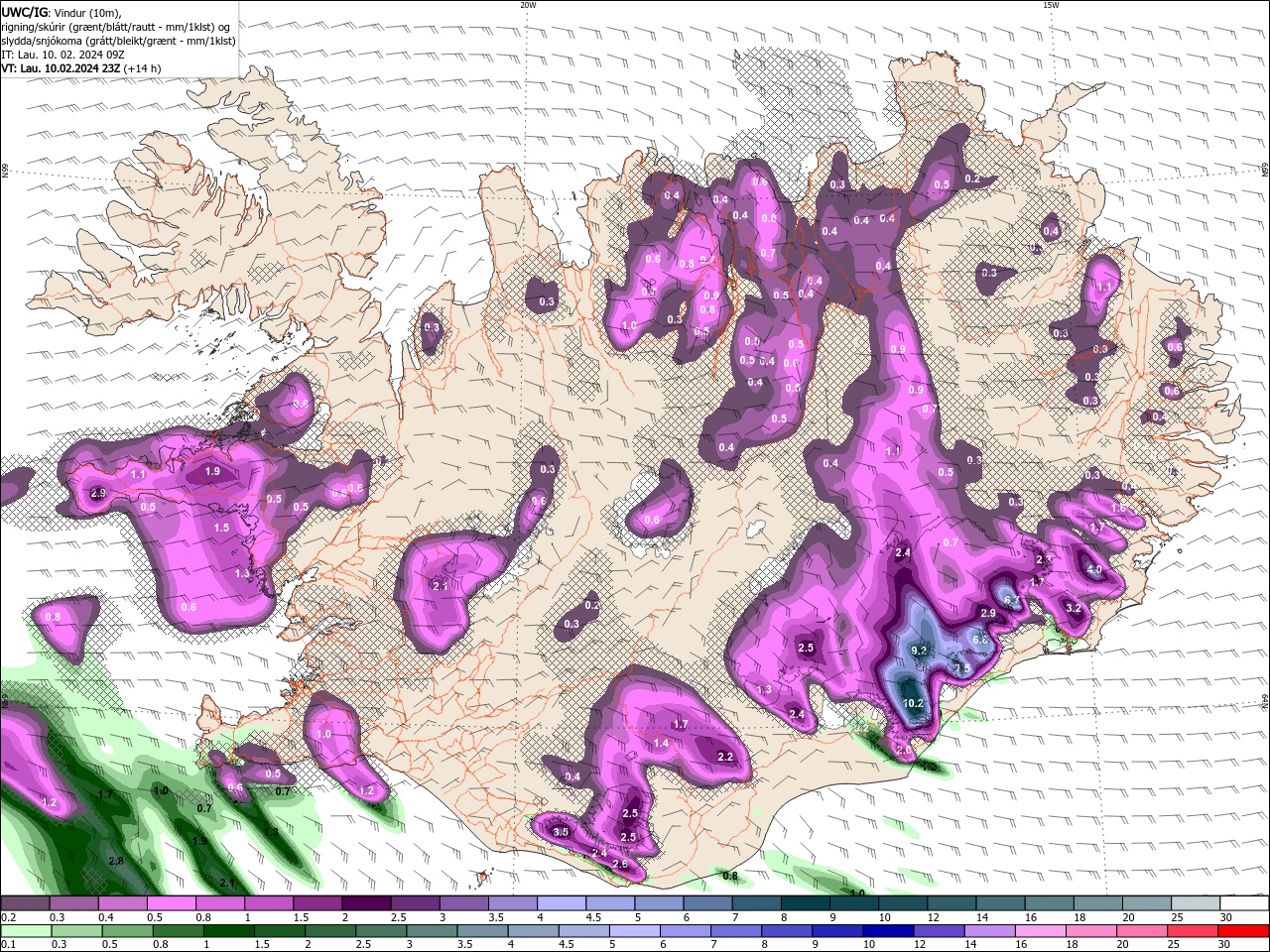
Task: Click rain legend swatch between 0.1 and 0.3
Action: coord(26,930)
